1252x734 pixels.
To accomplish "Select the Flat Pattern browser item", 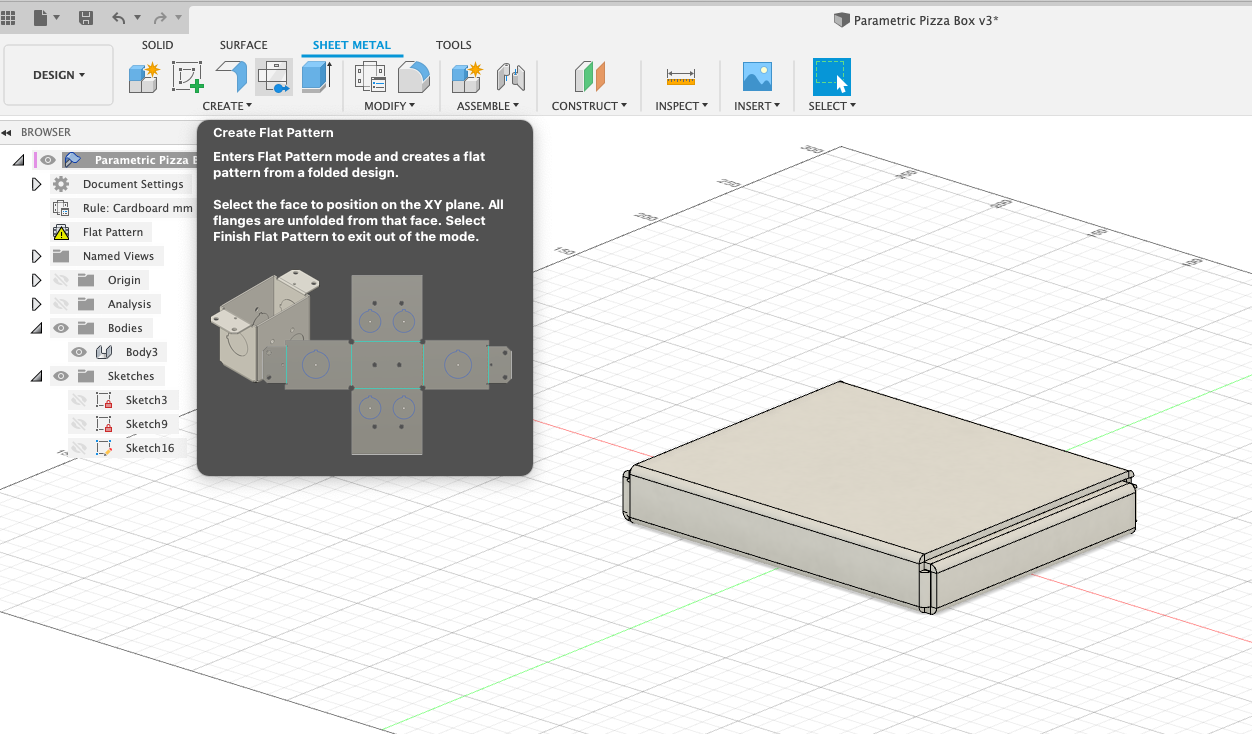I will 113,232.
